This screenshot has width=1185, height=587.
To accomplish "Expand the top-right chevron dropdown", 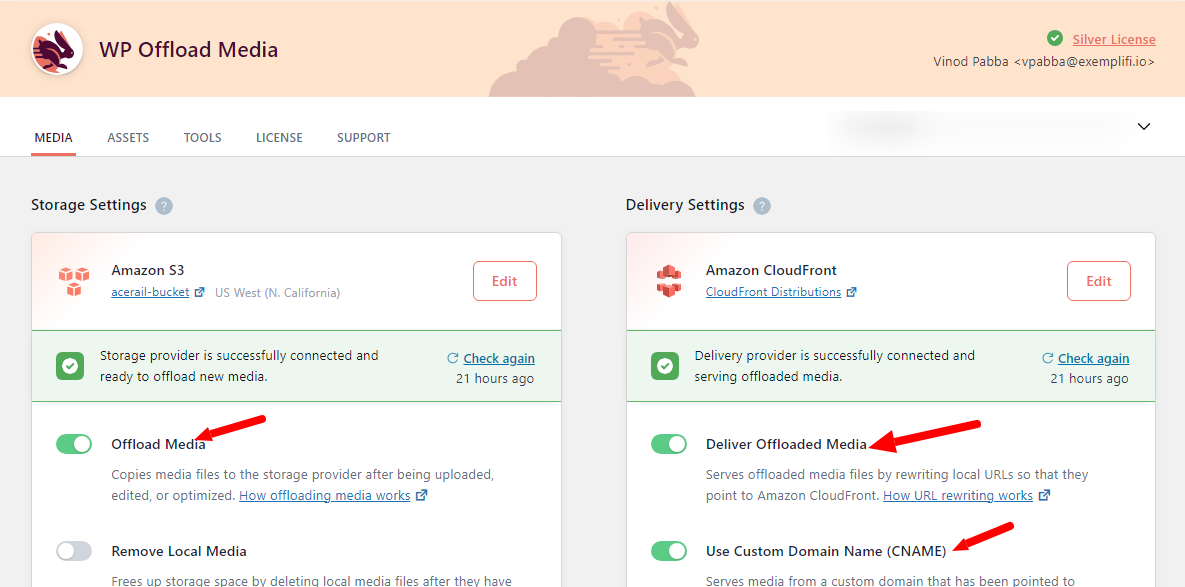I will [x=1144, y=127].
